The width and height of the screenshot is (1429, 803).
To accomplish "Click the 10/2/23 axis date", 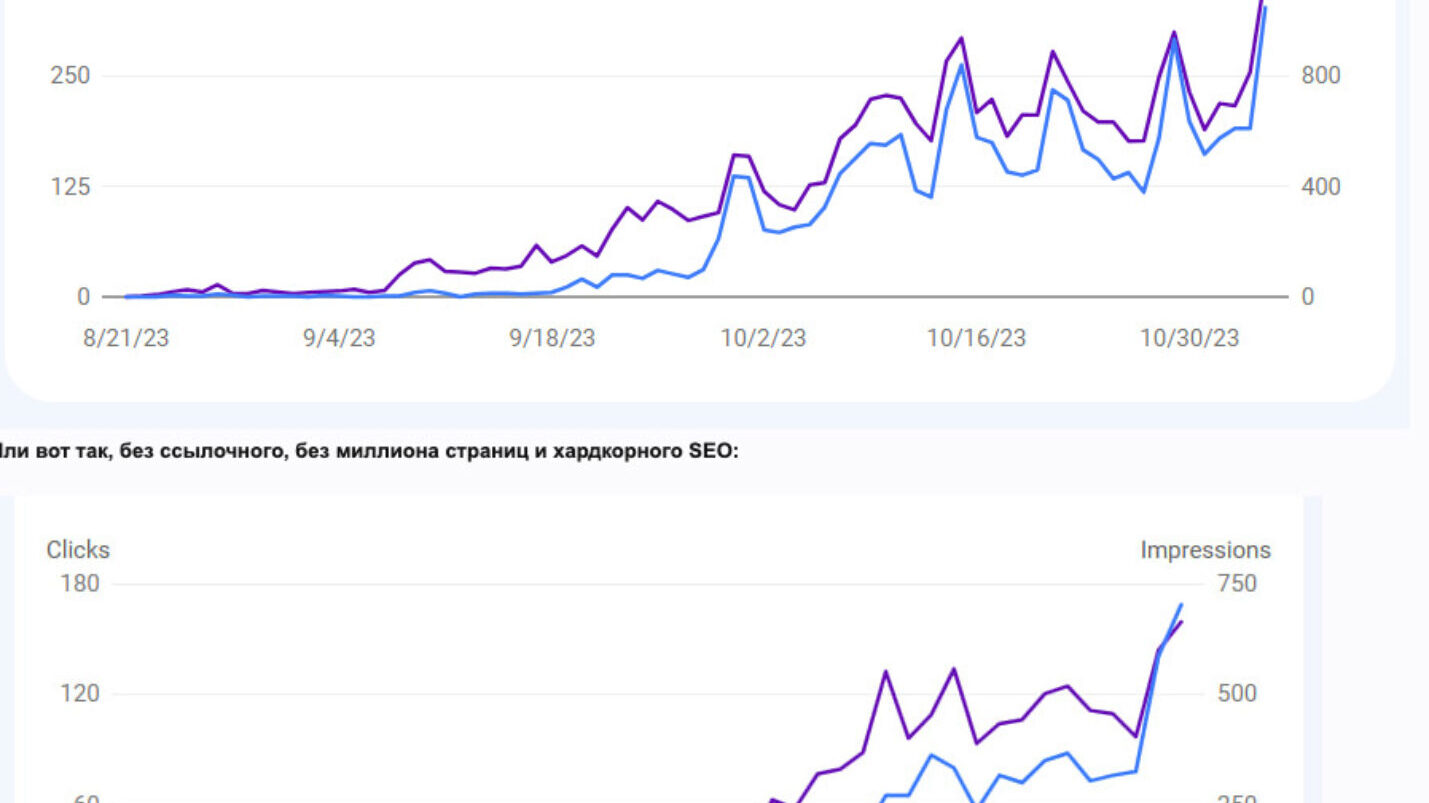I will [763, 338].
